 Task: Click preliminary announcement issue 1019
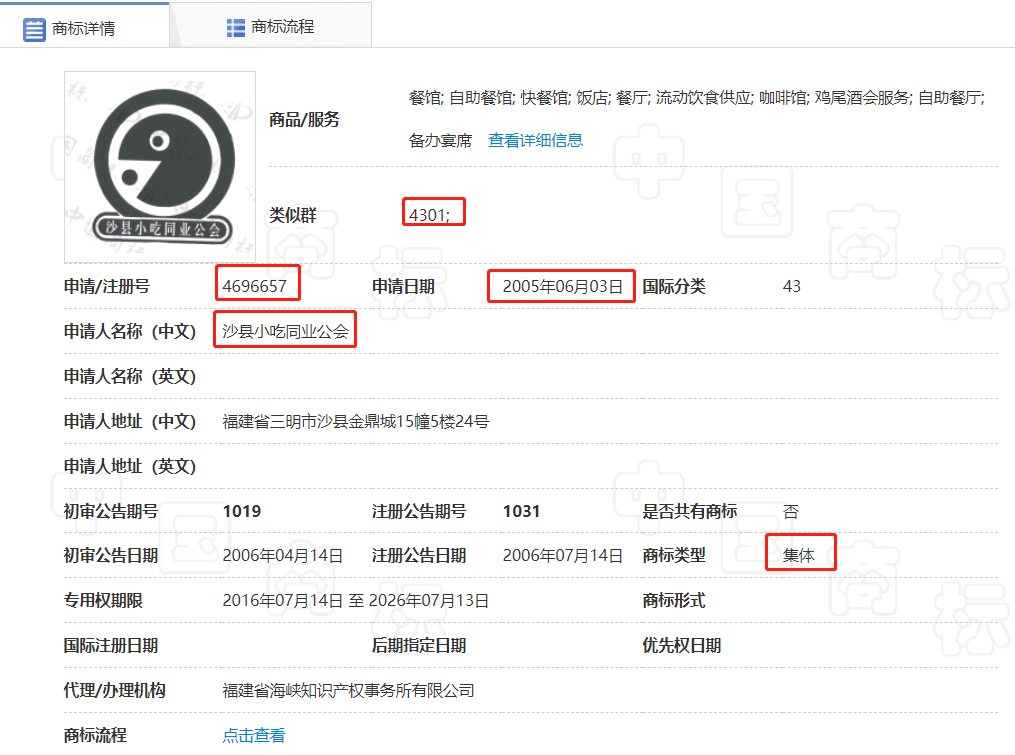(242, 512)
